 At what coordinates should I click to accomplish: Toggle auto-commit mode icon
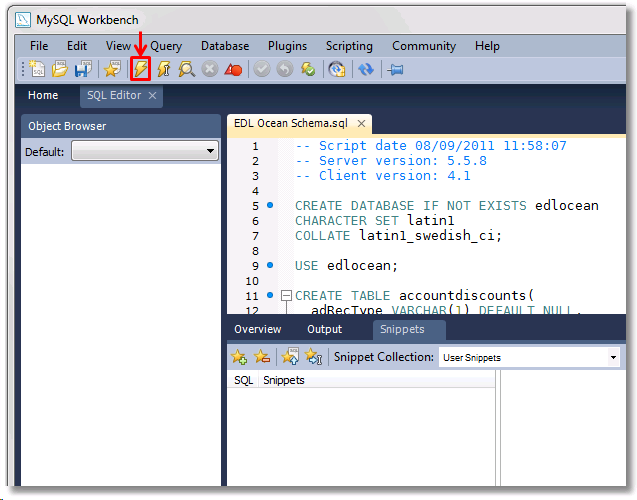click(x=308, y=69)
